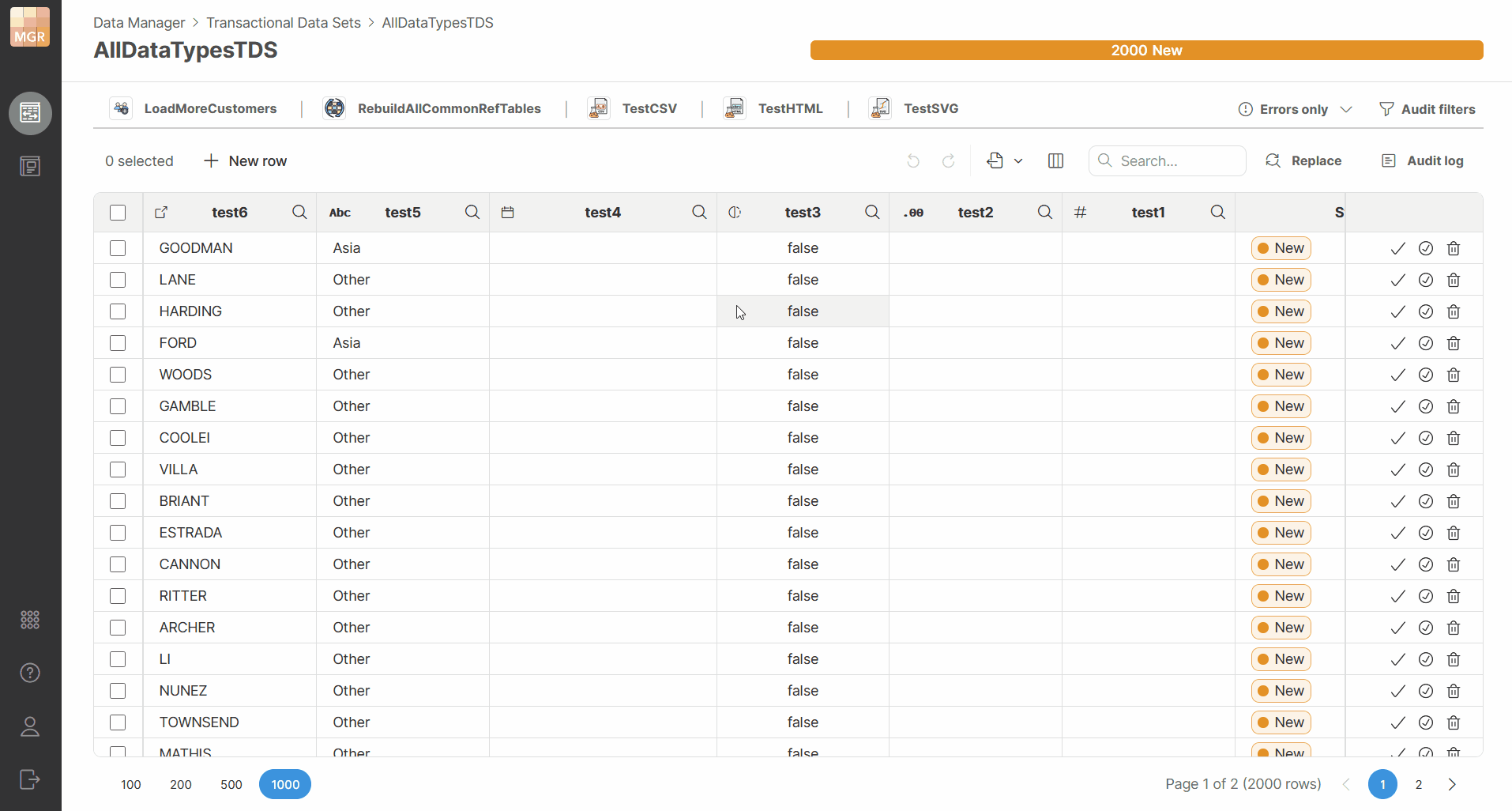
Task: Select the checkbox for the LANE row
Action: [x=117, y=279]
